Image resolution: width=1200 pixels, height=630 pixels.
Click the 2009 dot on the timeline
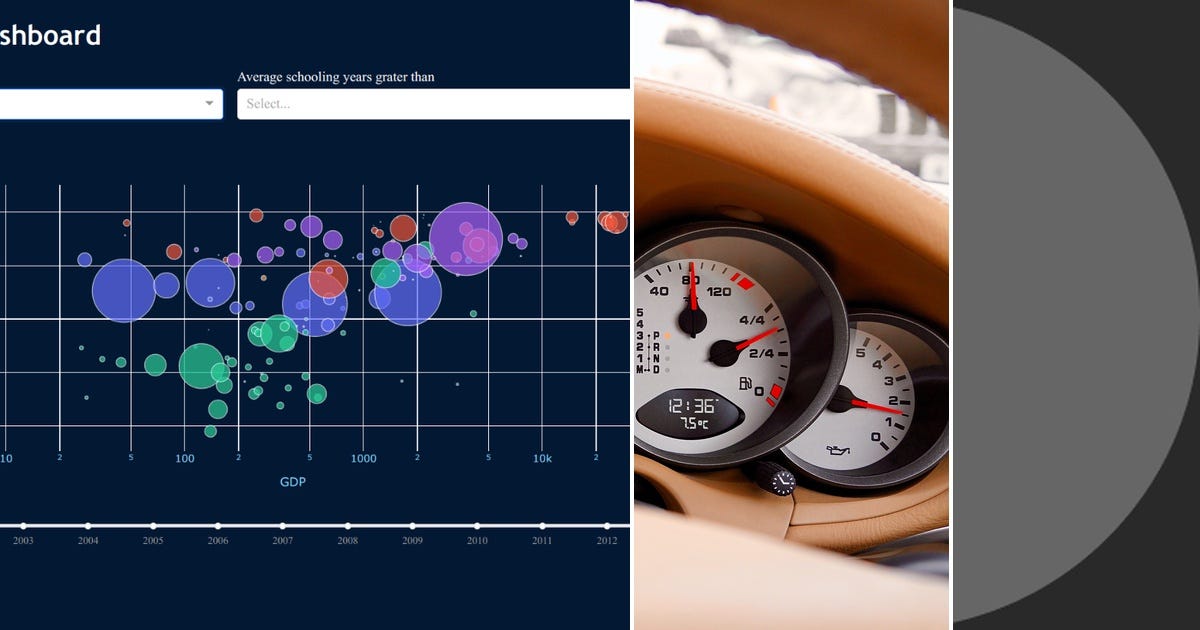[412, 524]
